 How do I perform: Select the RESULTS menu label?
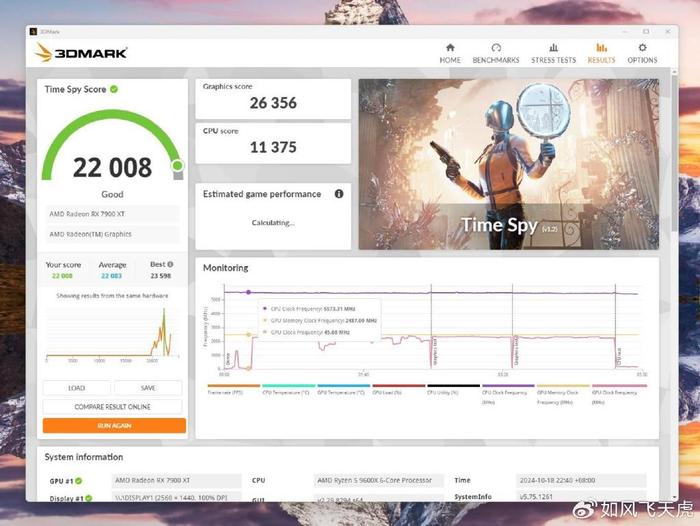(x=601, y=60)
